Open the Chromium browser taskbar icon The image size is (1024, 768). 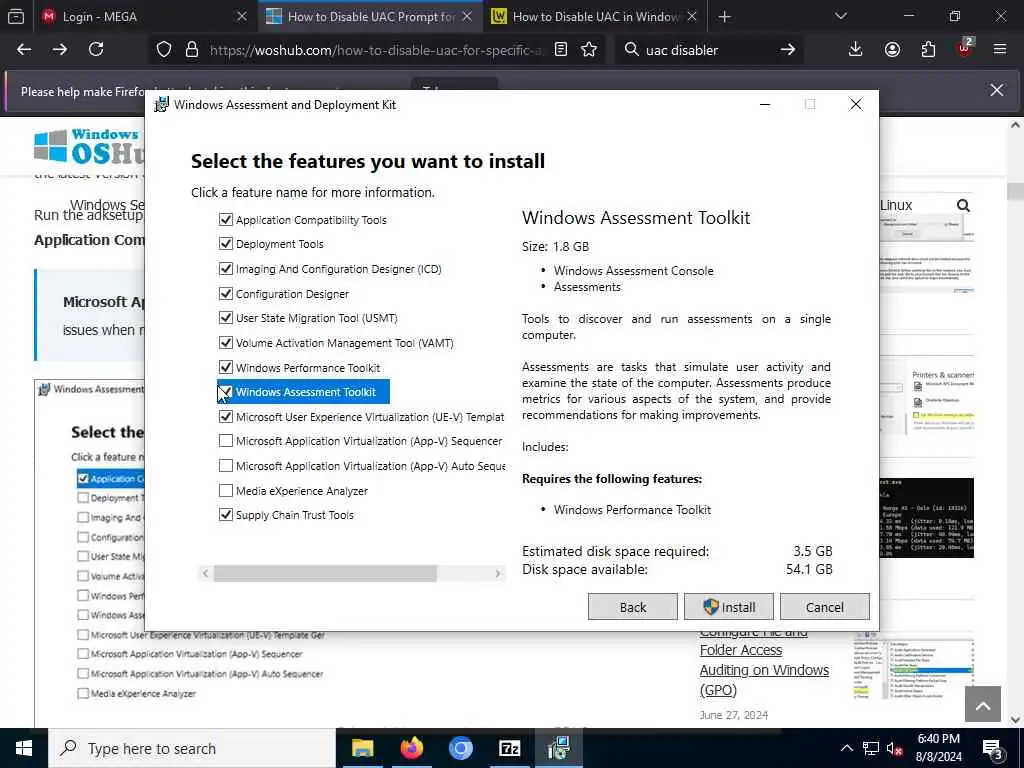point(460,748)
